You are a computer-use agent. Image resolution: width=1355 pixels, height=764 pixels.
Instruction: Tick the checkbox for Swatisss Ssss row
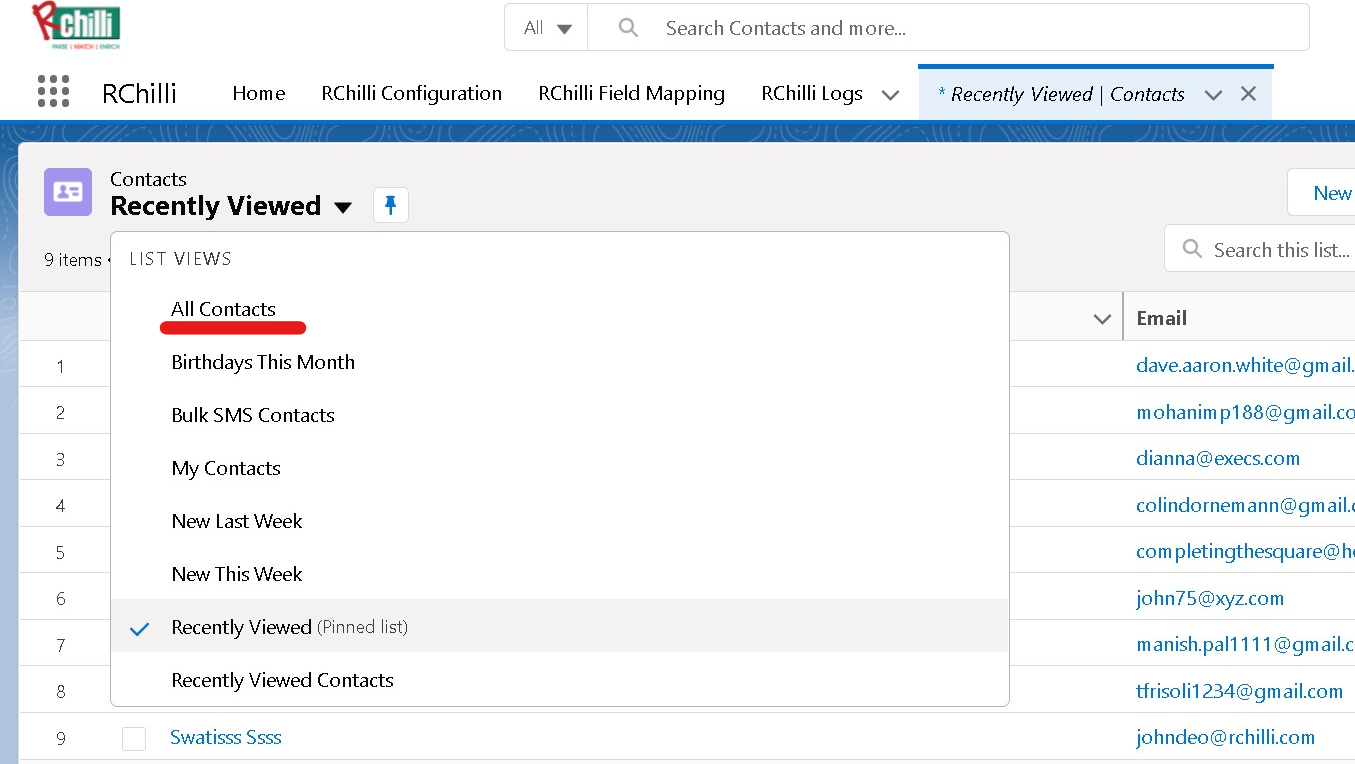(134, 738)
